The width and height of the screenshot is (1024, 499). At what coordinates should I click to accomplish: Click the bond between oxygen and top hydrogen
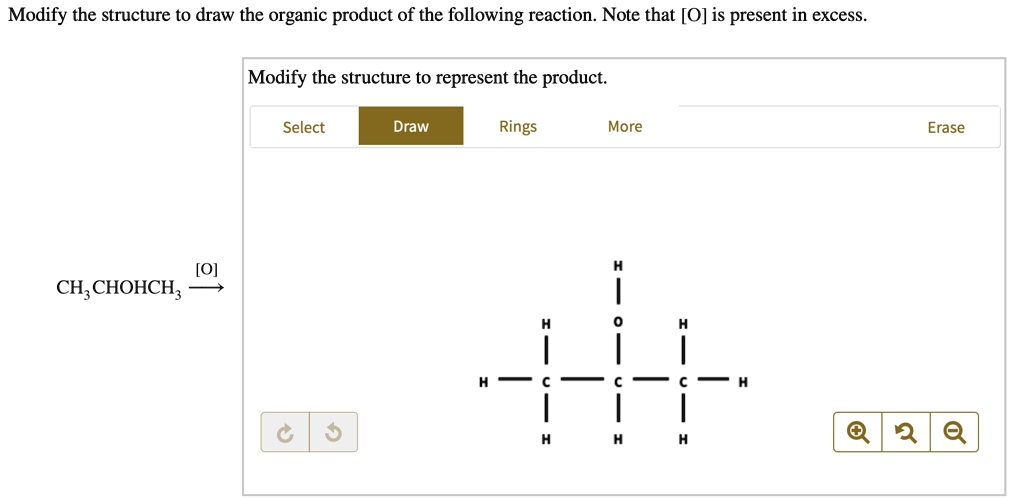[618, 294]
